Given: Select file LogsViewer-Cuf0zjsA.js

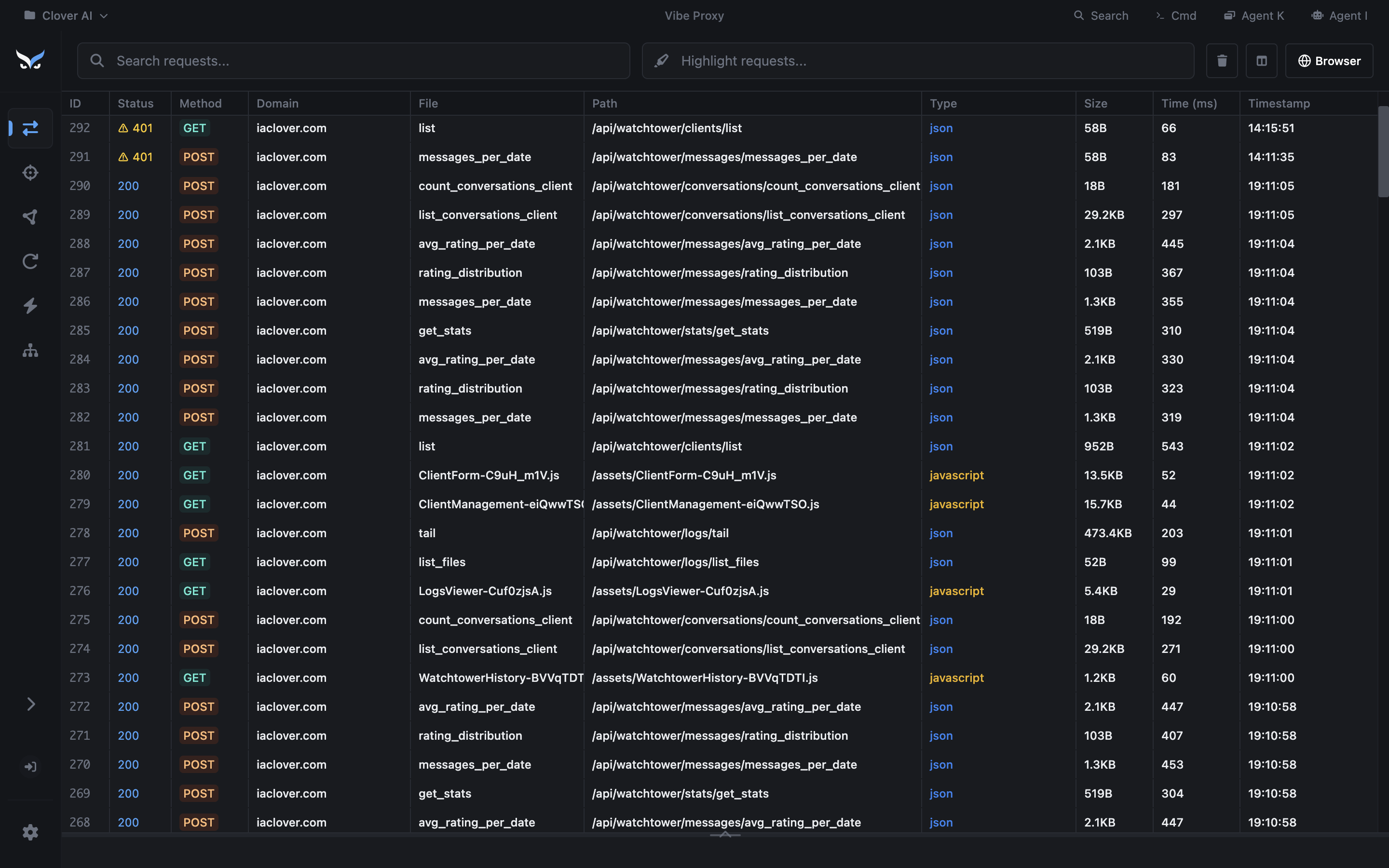Looking at the screenshot, I should tap(485, 591).
